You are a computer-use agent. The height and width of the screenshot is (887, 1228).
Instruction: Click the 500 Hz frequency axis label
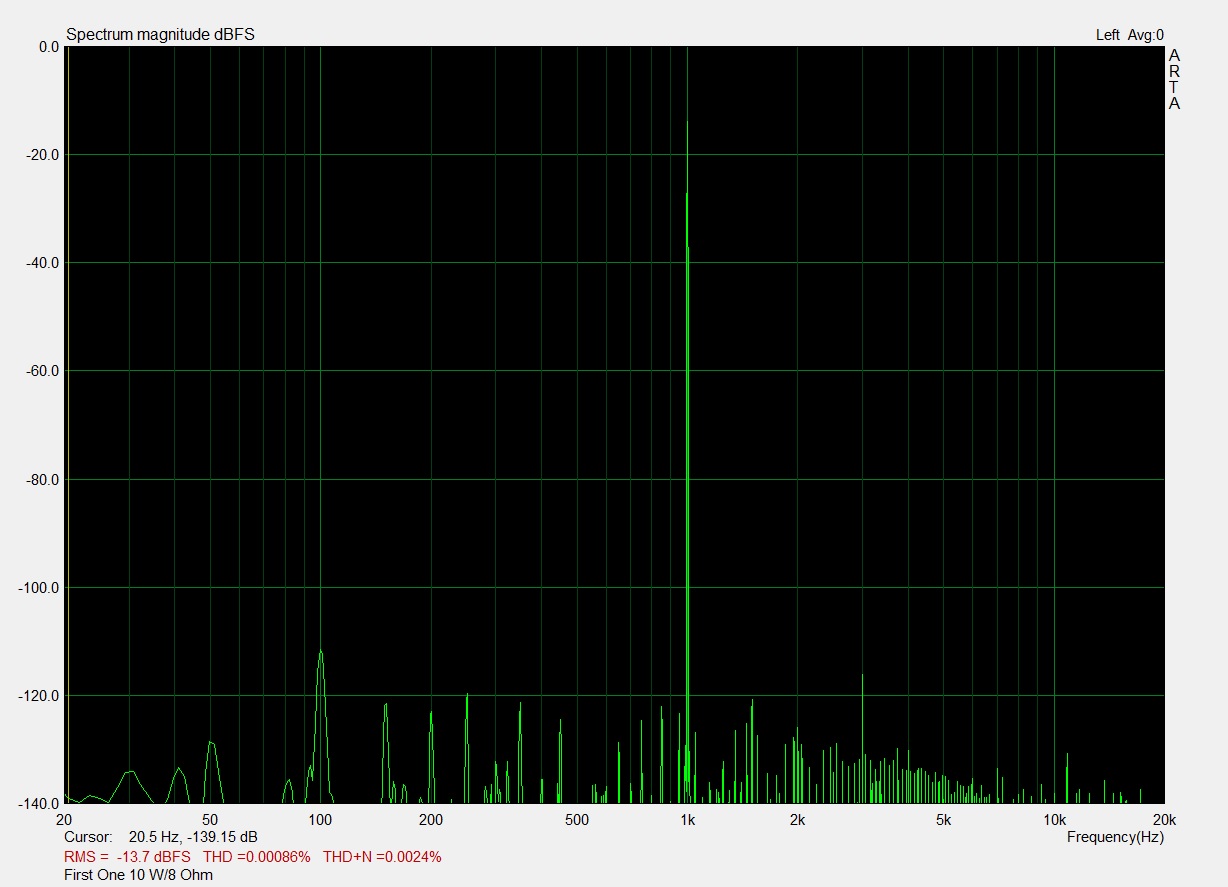(577, 820)
